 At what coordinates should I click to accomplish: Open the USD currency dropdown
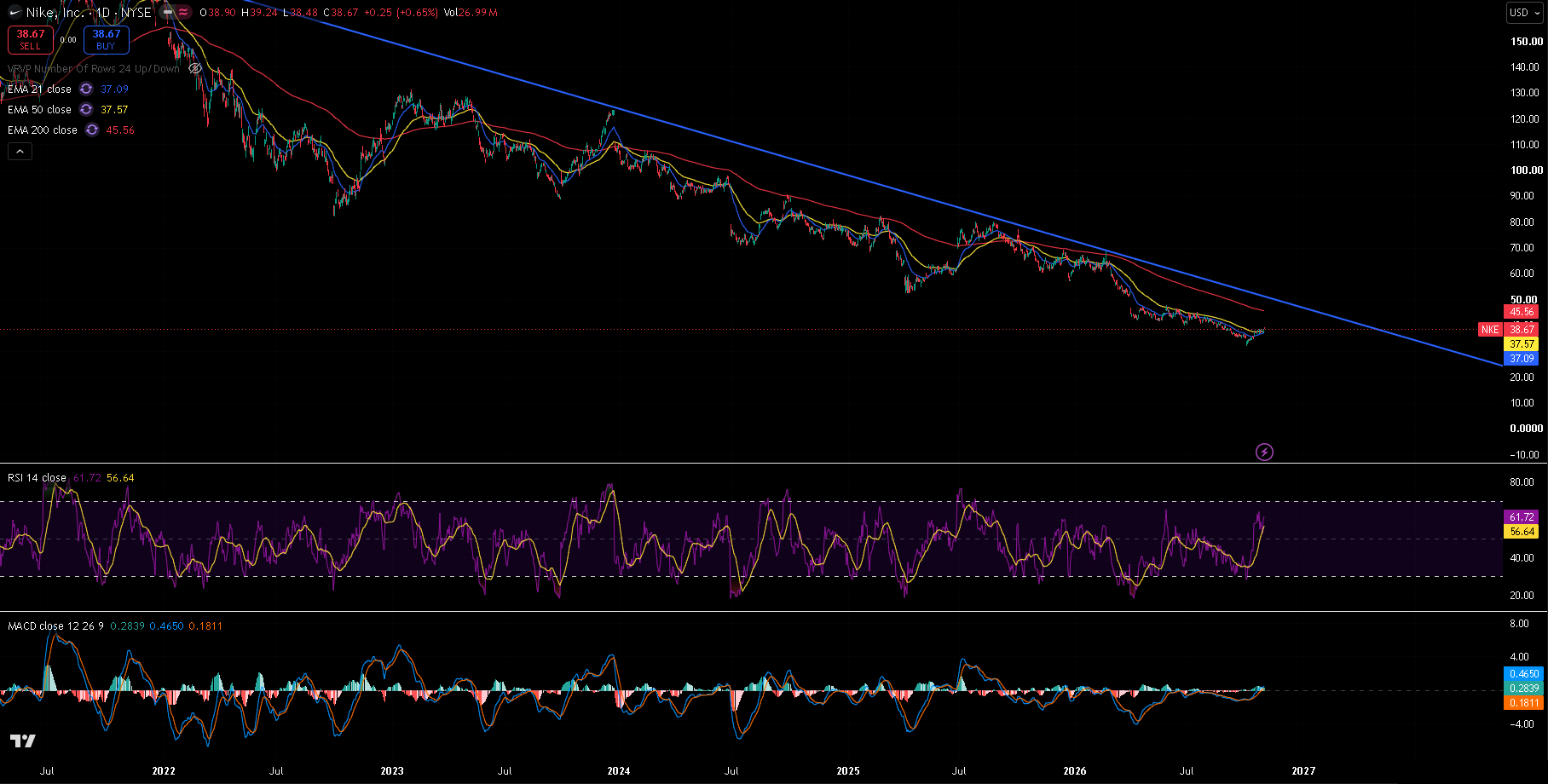tap(1524, 13)
